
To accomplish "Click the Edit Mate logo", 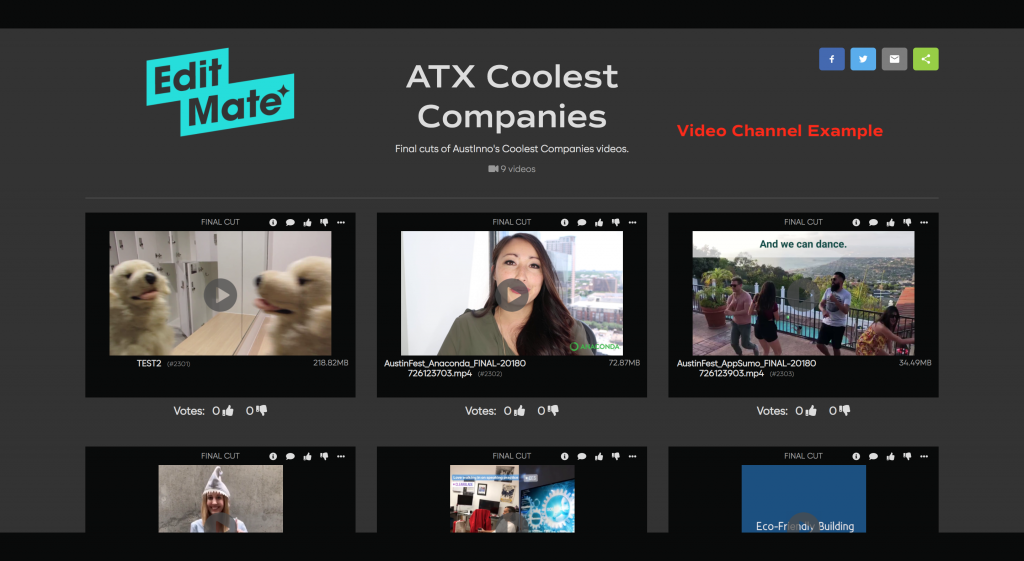I will (x=220, y=92).
